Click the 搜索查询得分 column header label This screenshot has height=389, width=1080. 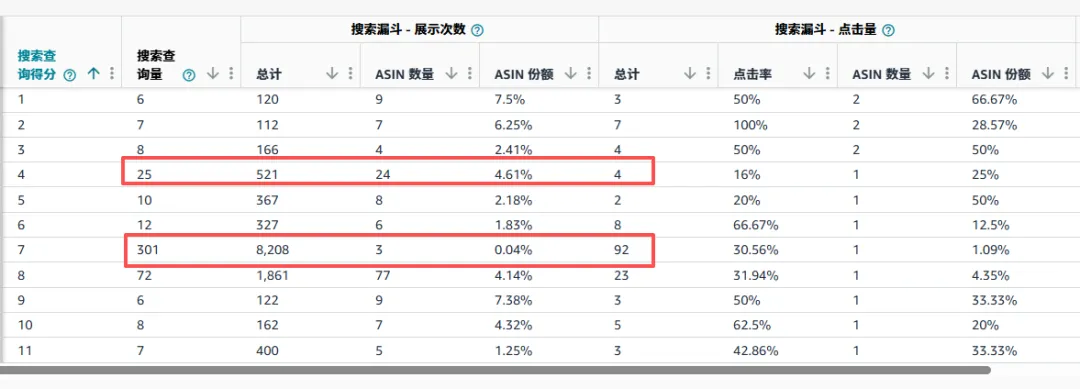[x=37, y=65]
